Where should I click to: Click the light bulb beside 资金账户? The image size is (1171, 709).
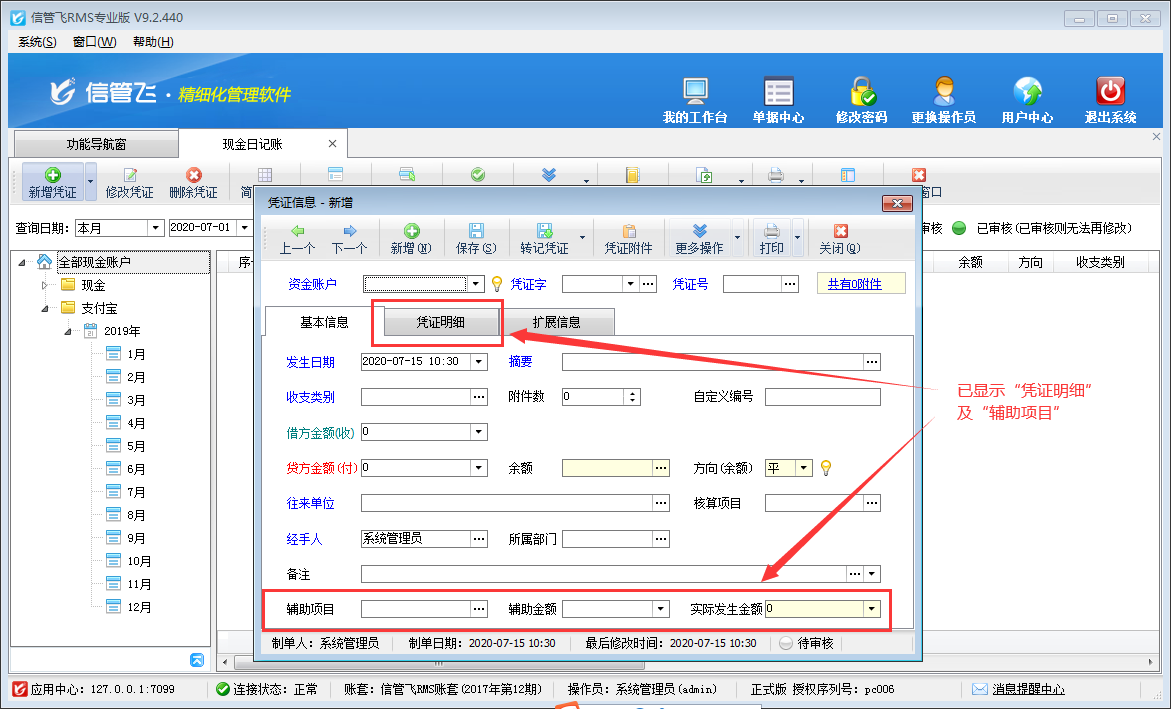[x=496, y=284]
